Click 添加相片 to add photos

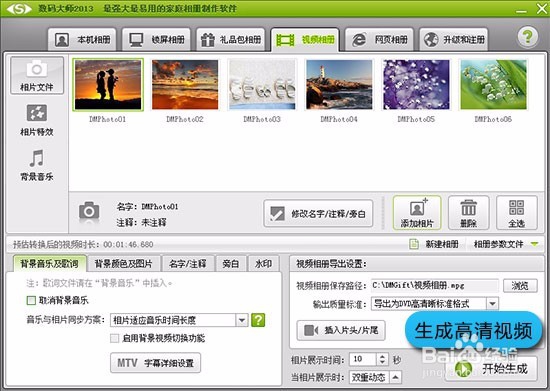click(x=417, y=213)
